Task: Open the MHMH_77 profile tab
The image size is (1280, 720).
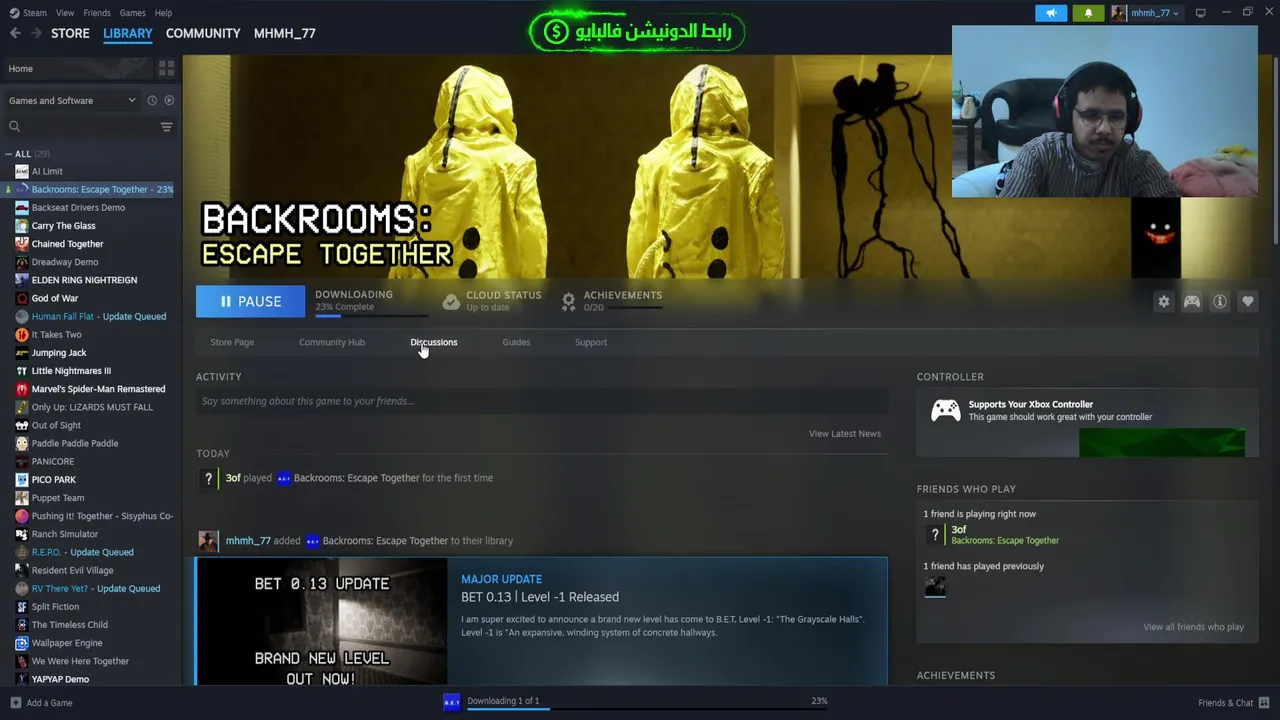Action: (285, 33)
